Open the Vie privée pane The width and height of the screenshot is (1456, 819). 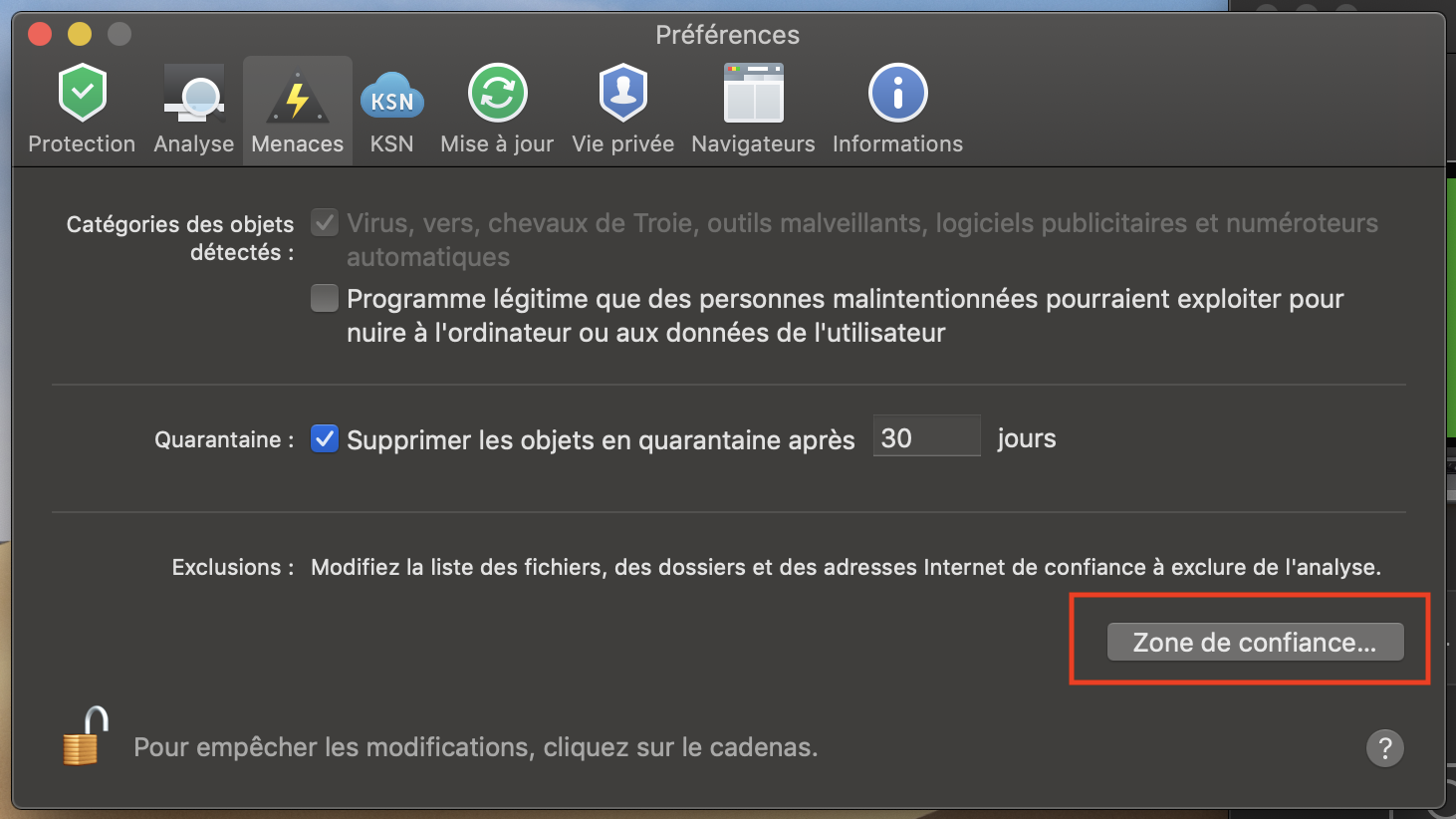(x=623, y=110)
